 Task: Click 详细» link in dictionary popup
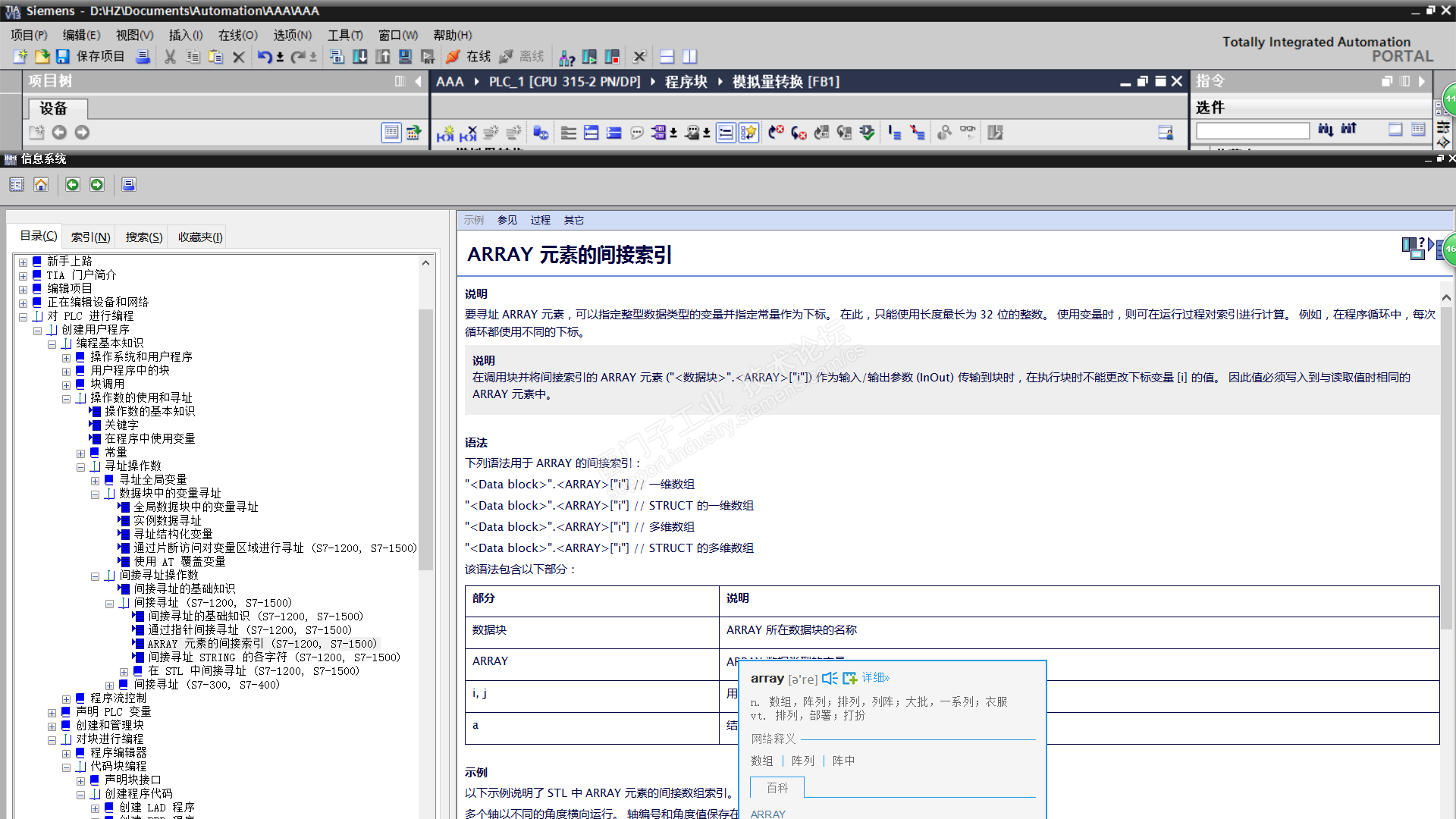875,677
